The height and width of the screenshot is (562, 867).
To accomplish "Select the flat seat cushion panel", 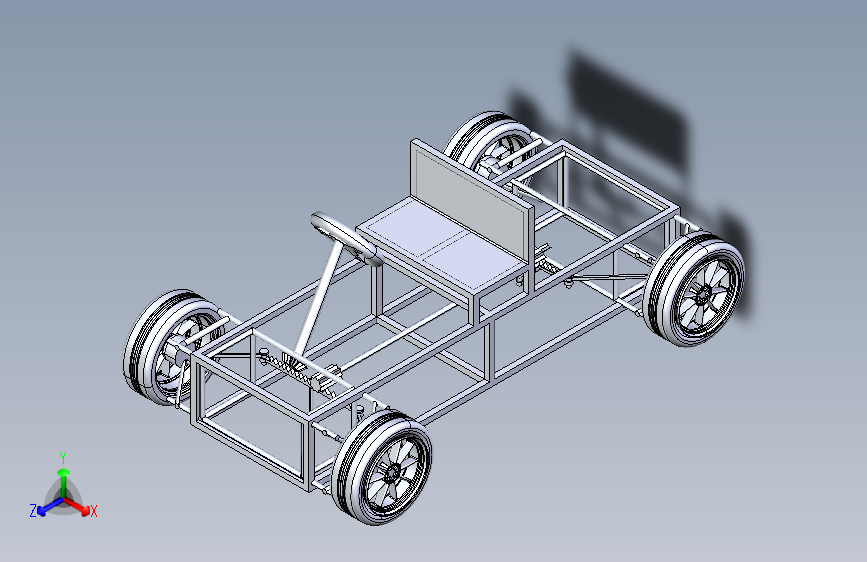I will [441, 246].
